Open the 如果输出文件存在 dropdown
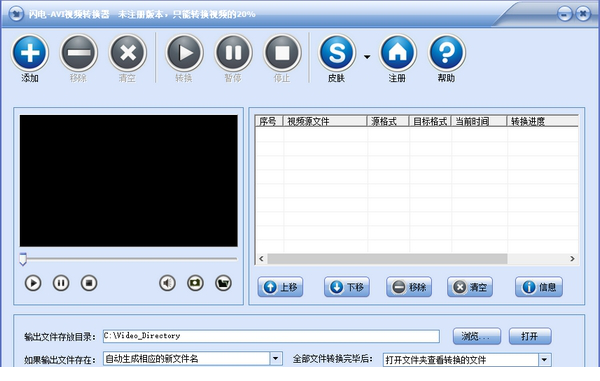Viewport: 600px width, 381px height. pos(276,359)
